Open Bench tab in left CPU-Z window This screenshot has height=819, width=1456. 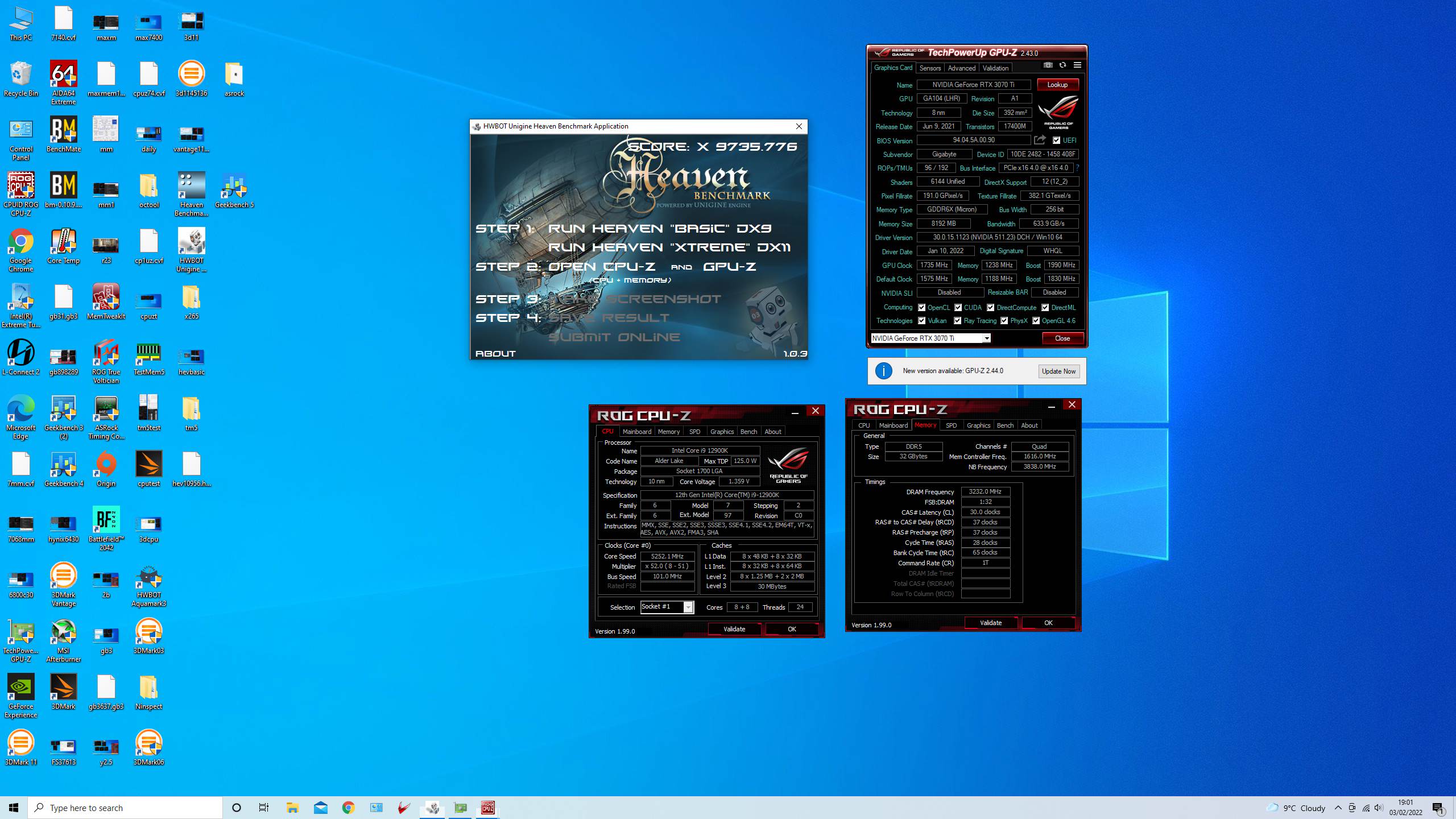pyautogui.click(x=748, y=432)
